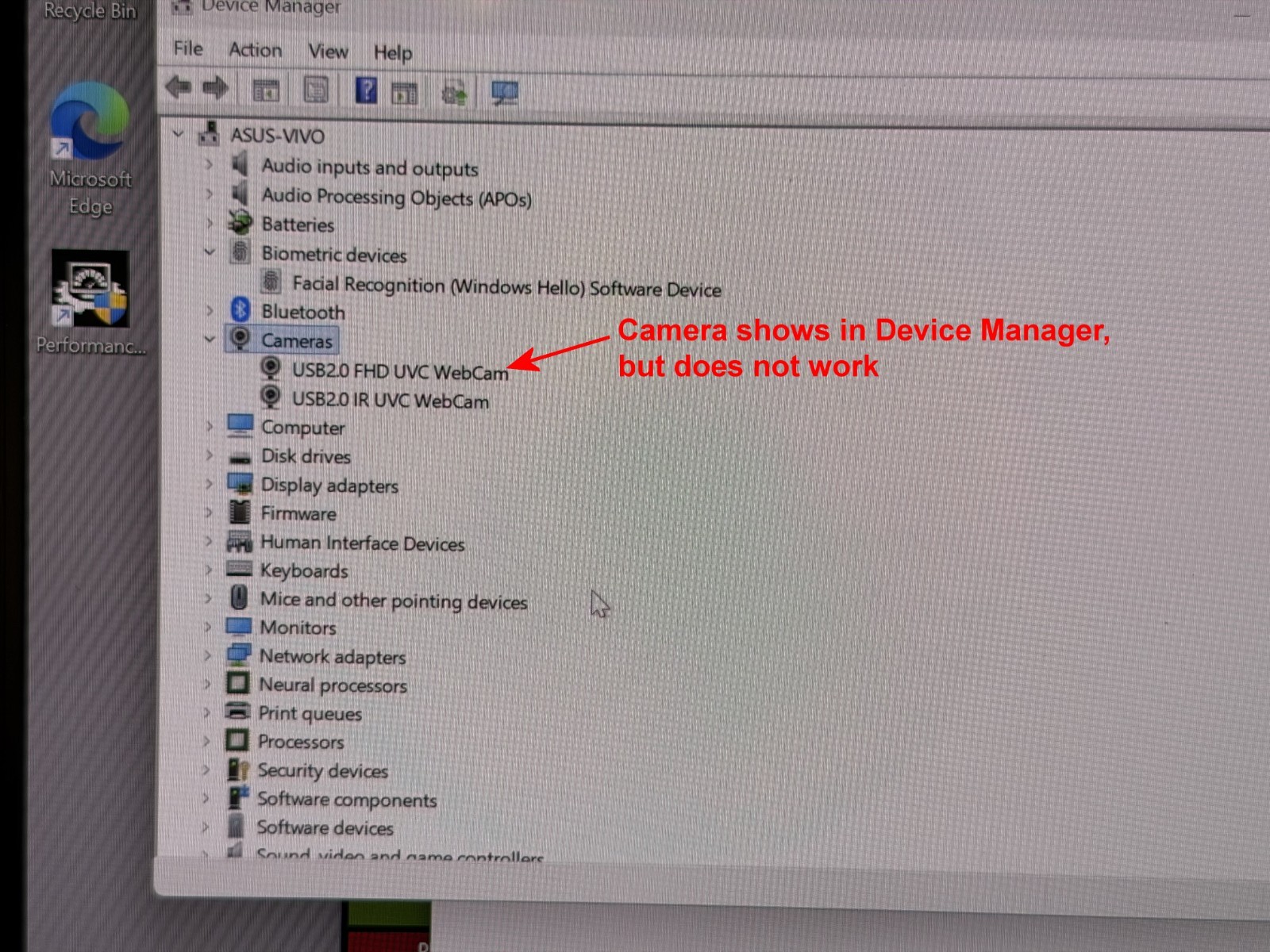Select ASUS-VIVO computer icon
The image size is (1270, 952).
click(x=209, y=133)
